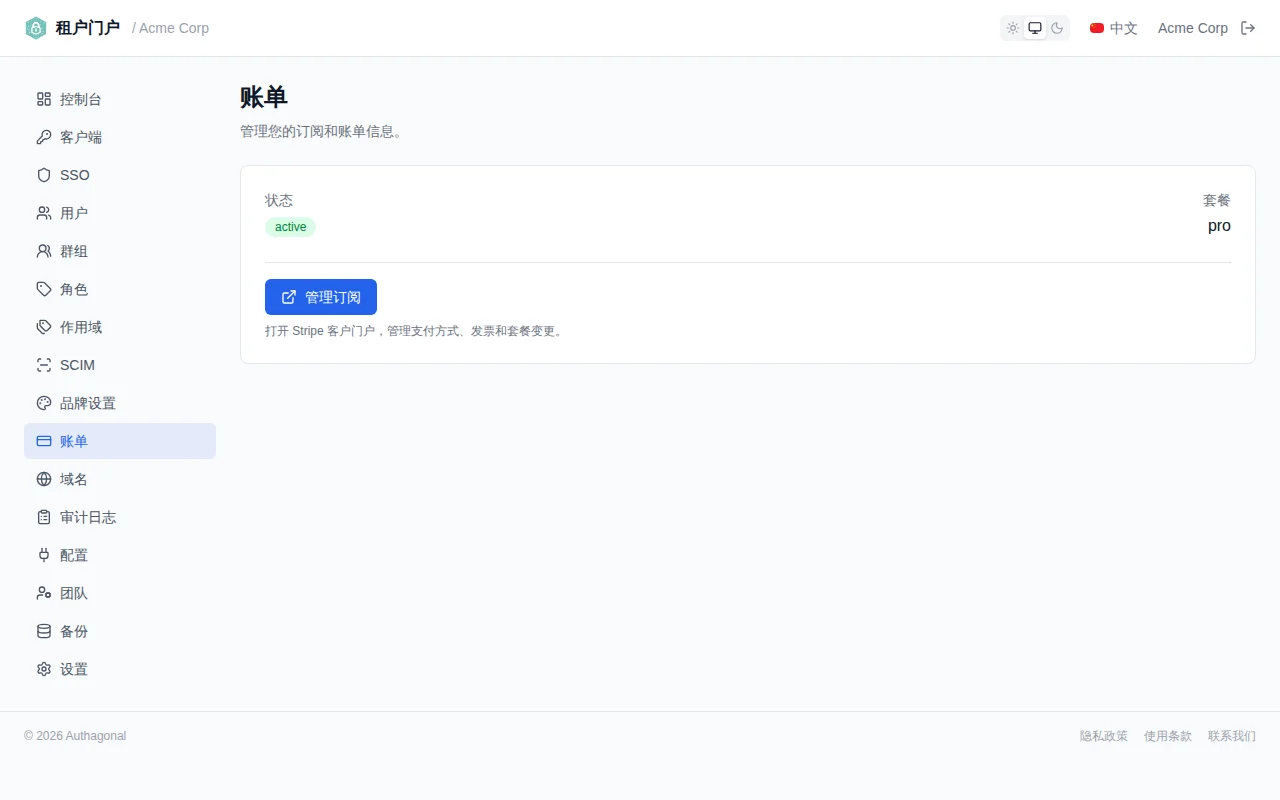1280x800 pixels.
Task: Open 设置 label in sidebar
Action: (x=74, y=669)
